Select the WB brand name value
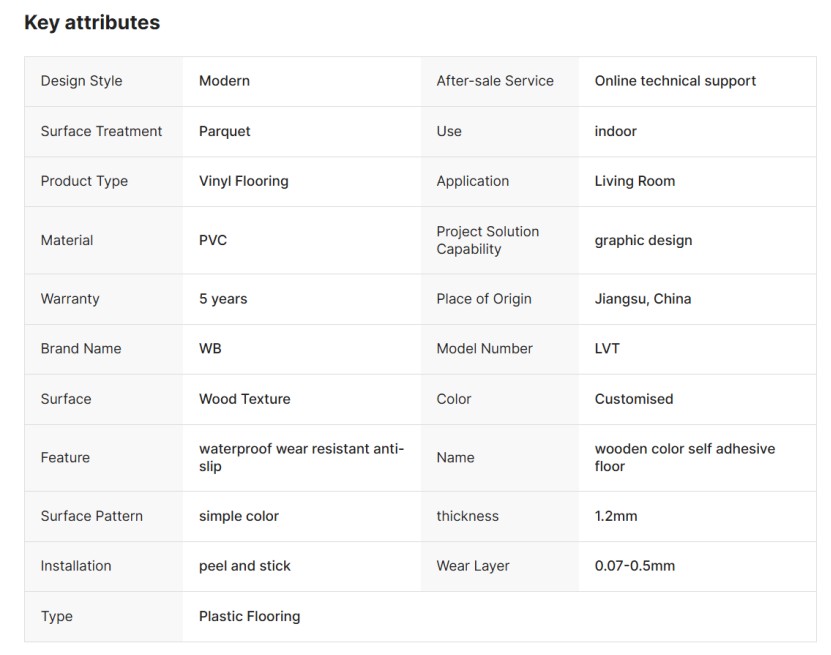 pyautogui.click(x=210, y=348)
